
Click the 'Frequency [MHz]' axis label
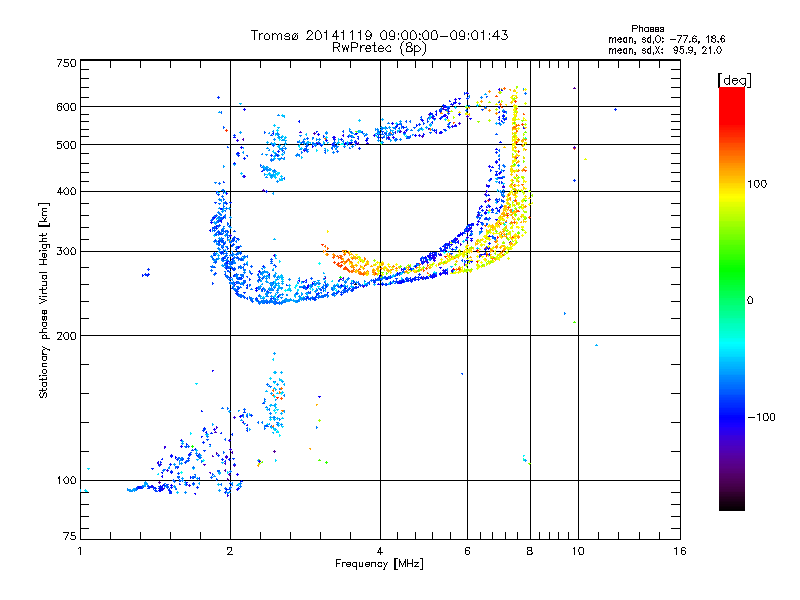[x=379, y=564]
